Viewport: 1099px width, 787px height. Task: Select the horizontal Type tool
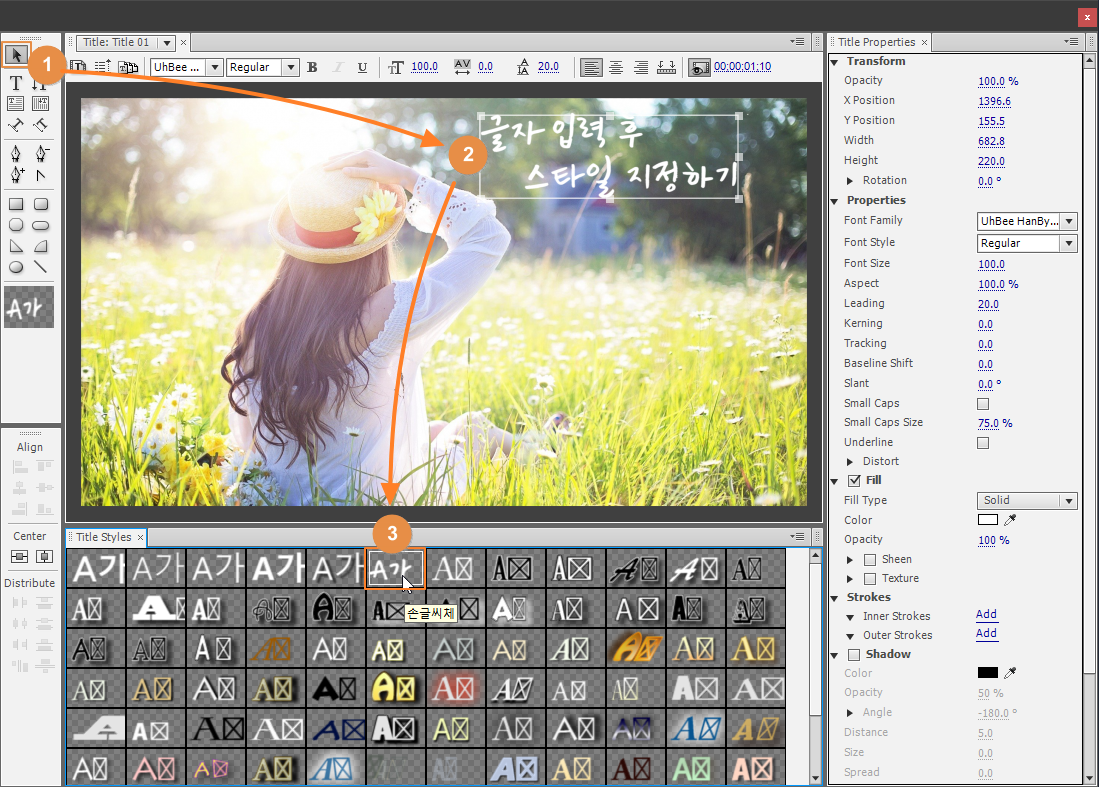(15, 83)
